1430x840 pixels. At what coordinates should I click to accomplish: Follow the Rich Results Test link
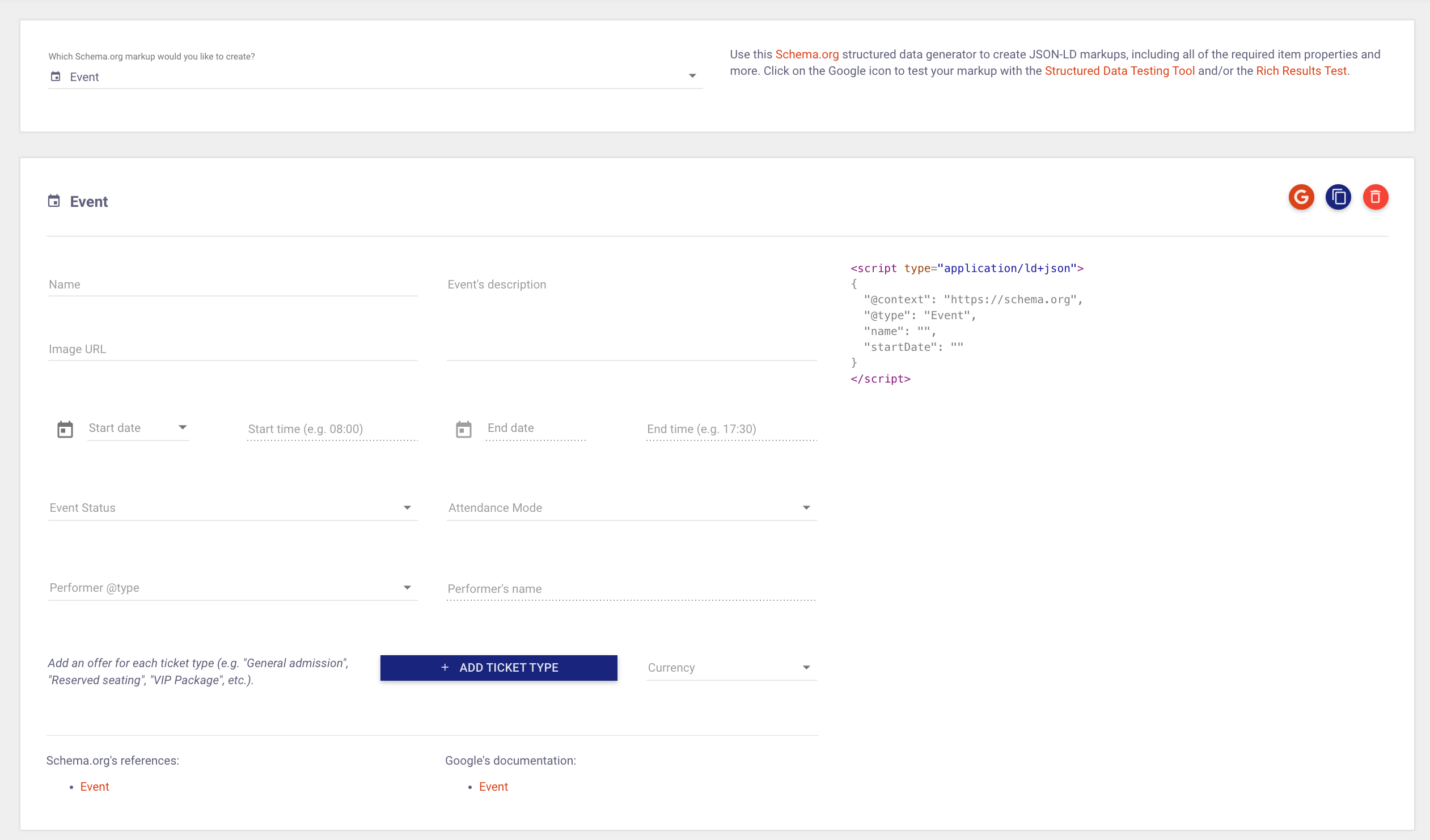coord(1301,71)
